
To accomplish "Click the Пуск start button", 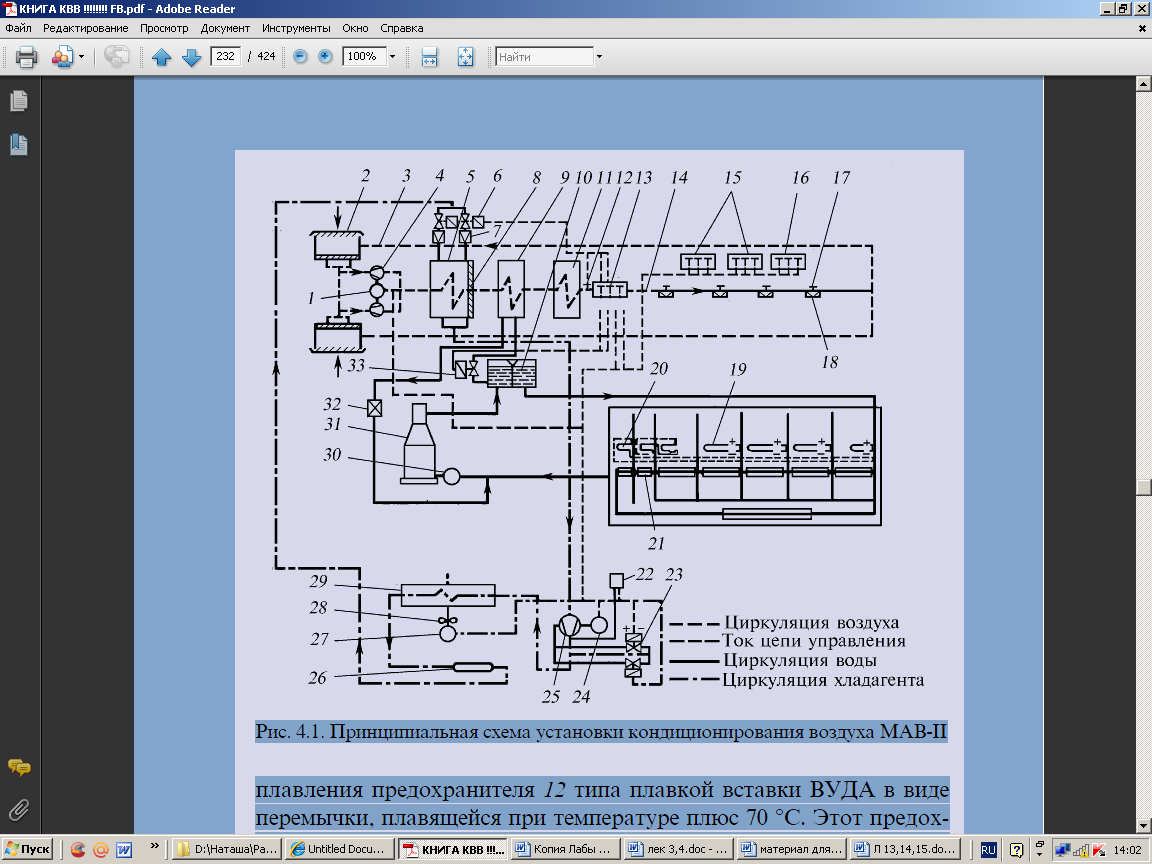I will tap(27, 849).
